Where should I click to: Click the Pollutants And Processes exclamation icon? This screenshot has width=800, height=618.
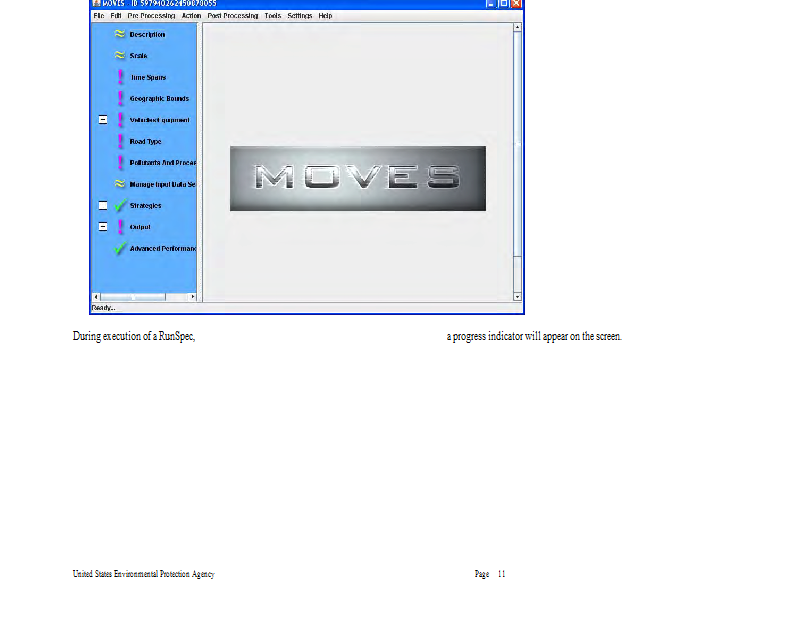pyautogui.click(x=121, y=163)
